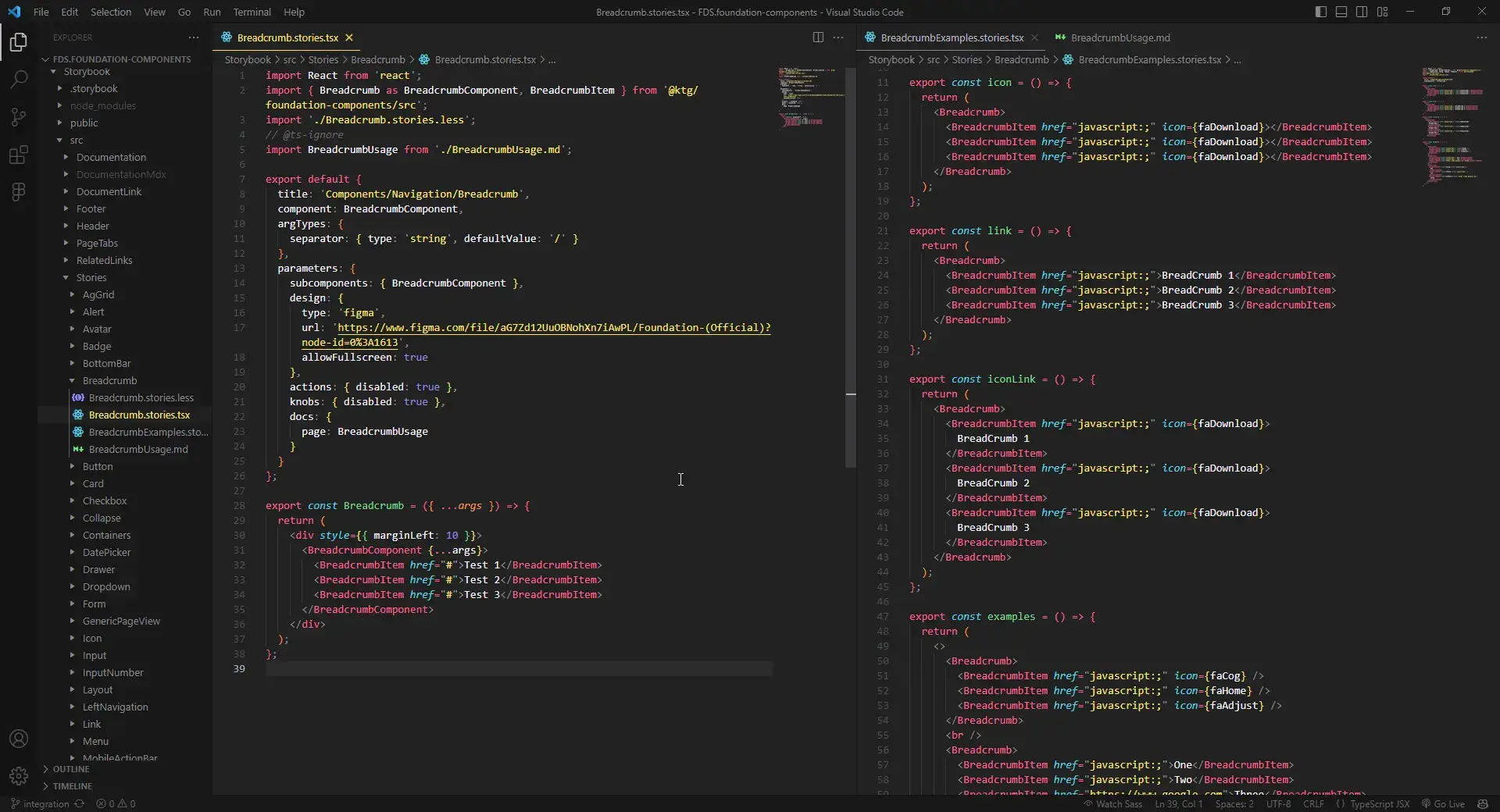Open the Search view in the activity bar

pos(19,78)
